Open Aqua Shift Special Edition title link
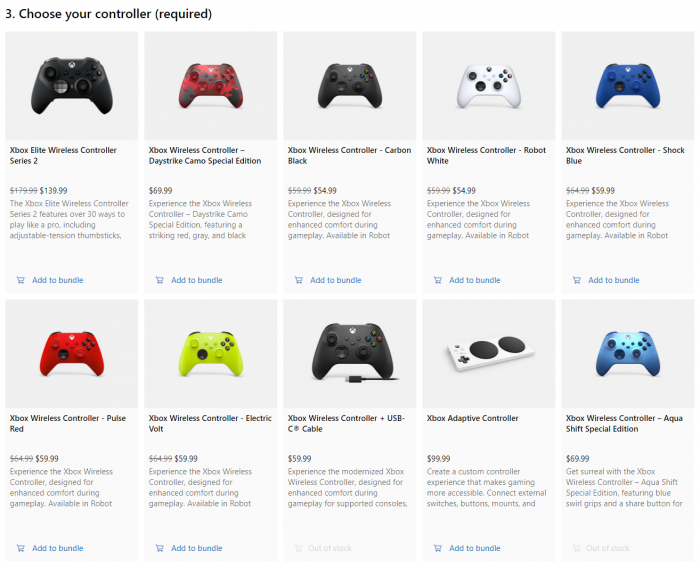 click(x=624, y=423)
